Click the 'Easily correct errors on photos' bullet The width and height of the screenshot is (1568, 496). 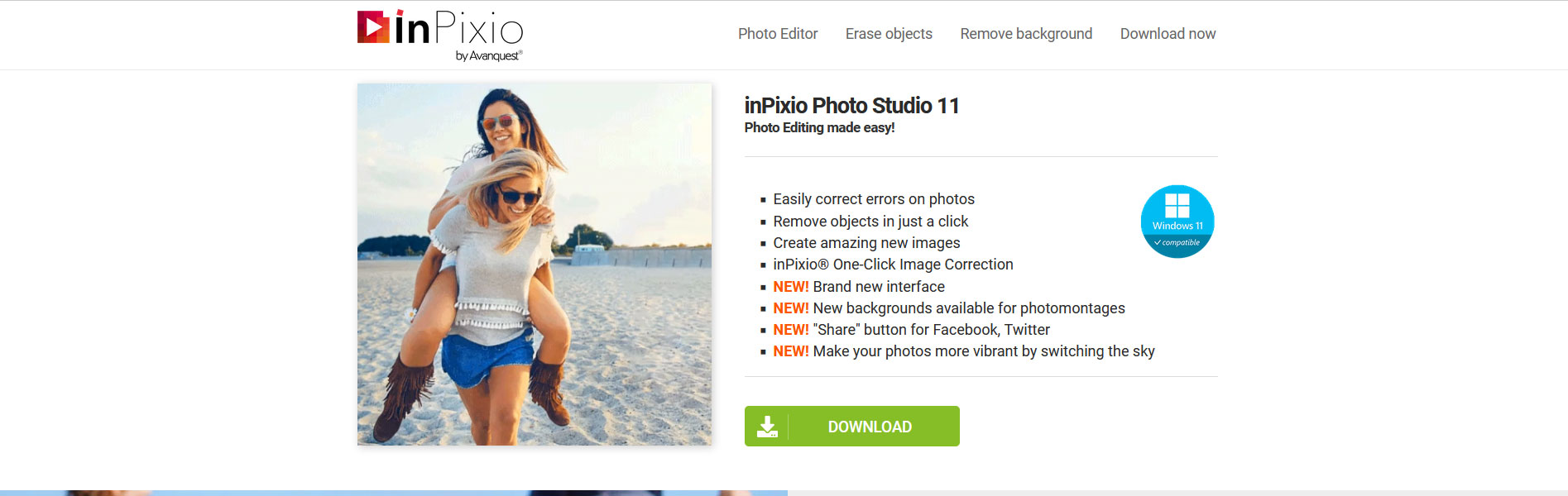874,199
